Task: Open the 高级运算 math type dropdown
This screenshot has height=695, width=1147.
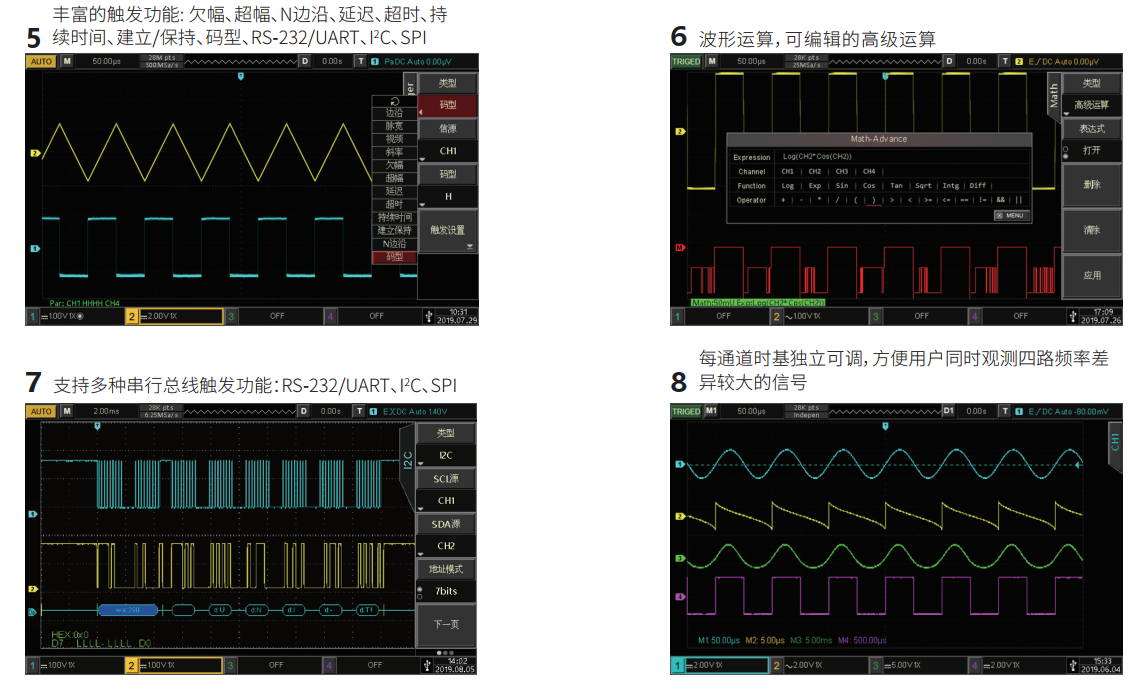Action: 1090,105
